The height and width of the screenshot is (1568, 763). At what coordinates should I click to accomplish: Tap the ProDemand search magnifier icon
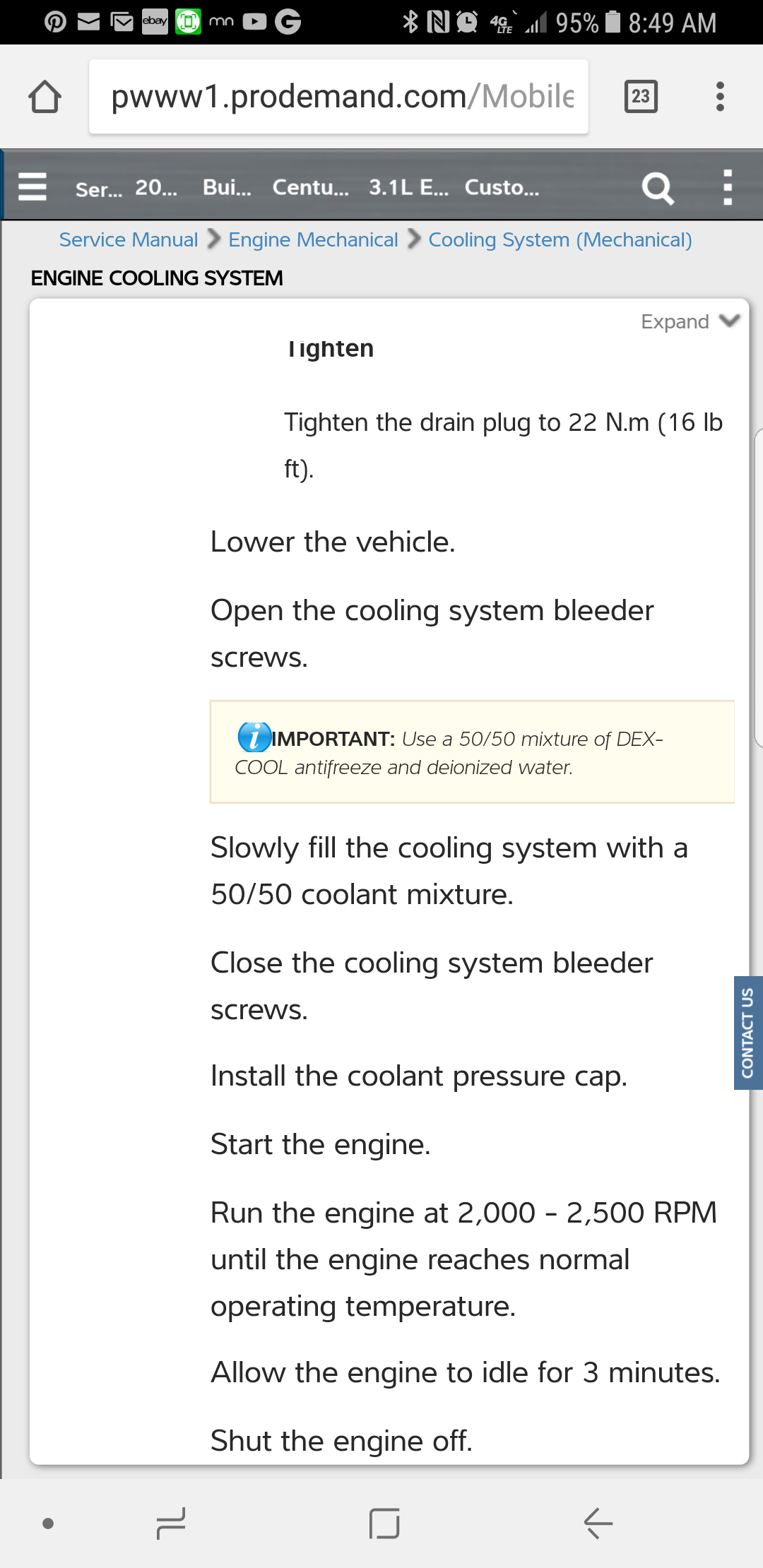(x=657, y=188)
